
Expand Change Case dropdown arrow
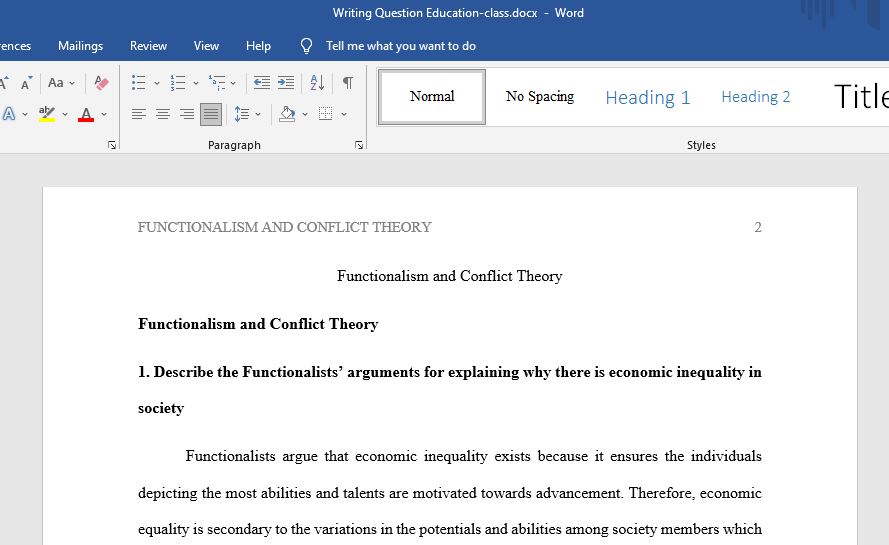[x=72, y=83]
